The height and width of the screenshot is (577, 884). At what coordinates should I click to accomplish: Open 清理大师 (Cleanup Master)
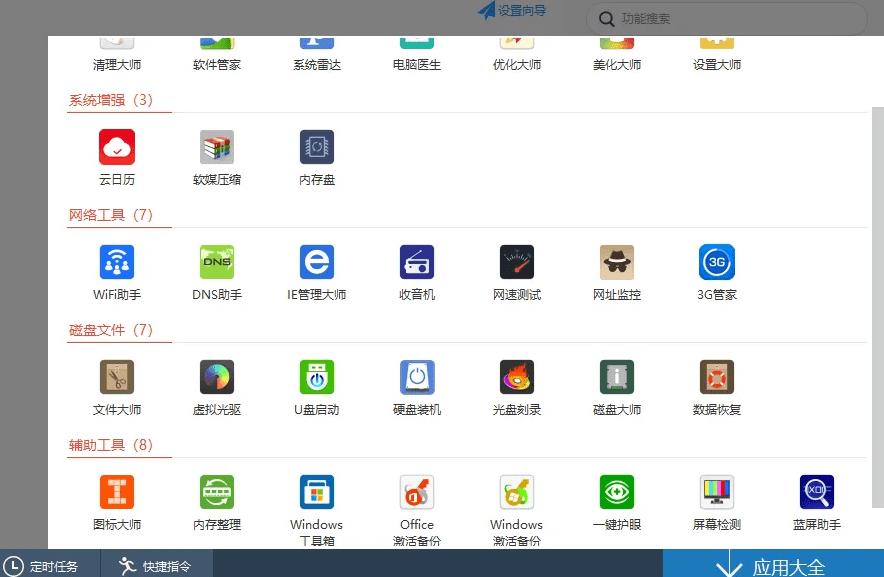pos(117,54)
